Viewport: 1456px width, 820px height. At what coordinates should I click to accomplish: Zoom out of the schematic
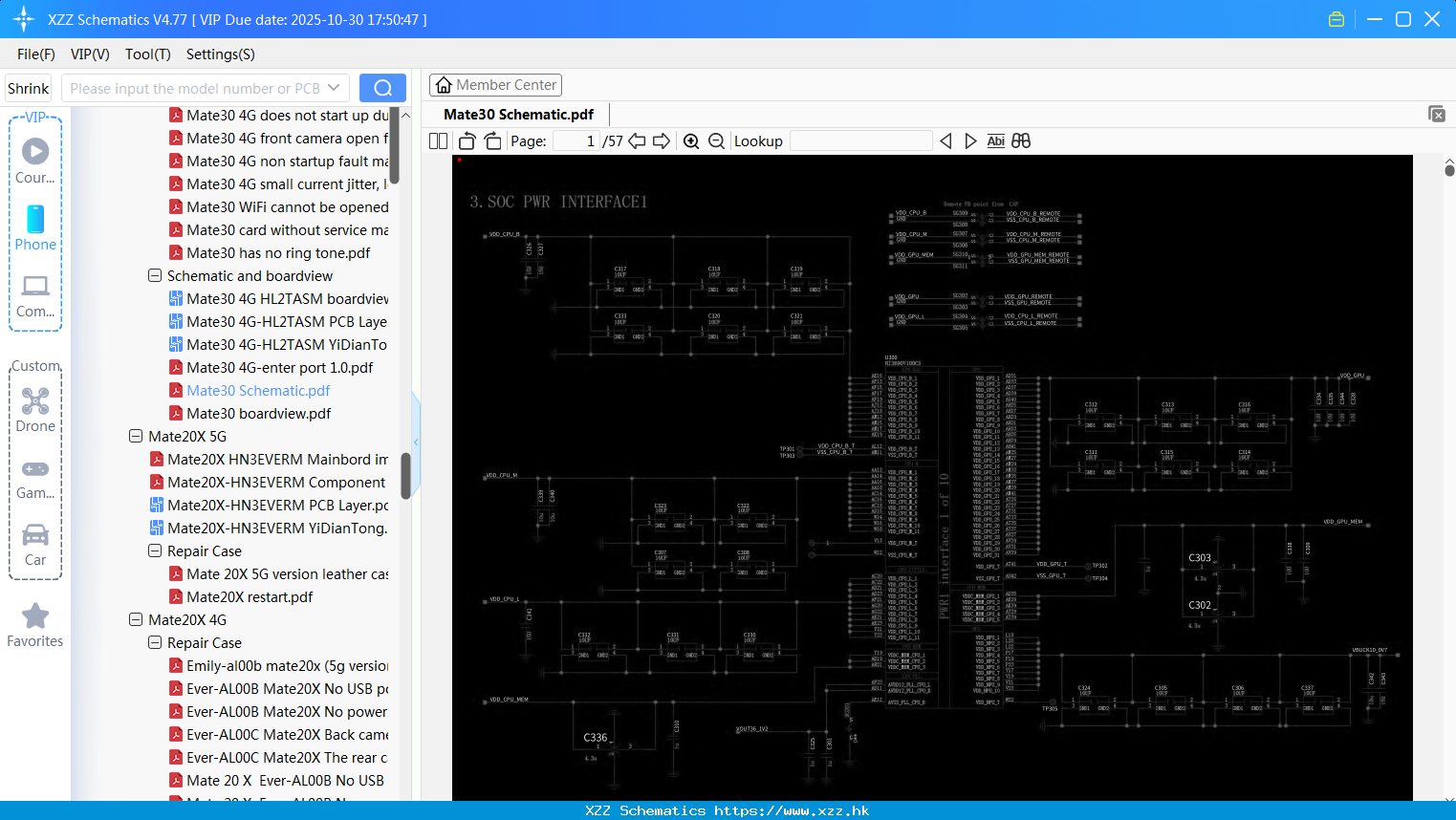716,140
